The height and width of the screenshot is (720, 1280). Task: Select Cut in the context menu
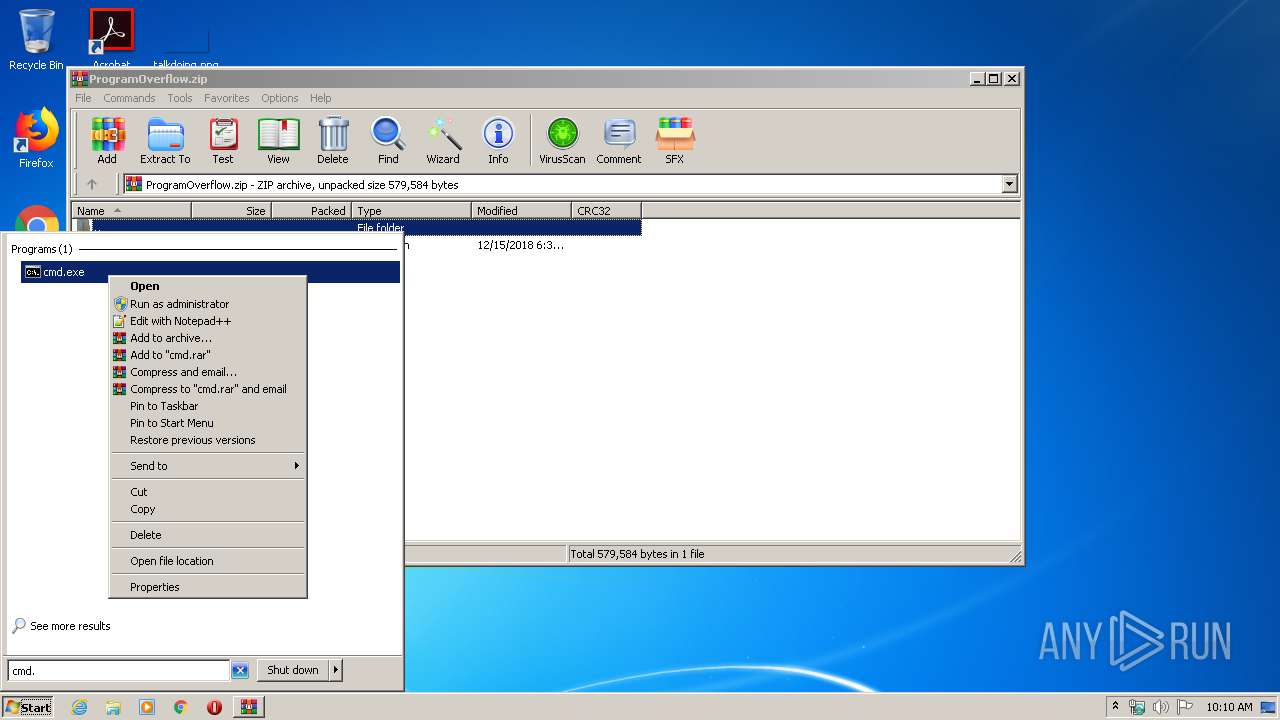click(208, 492)
